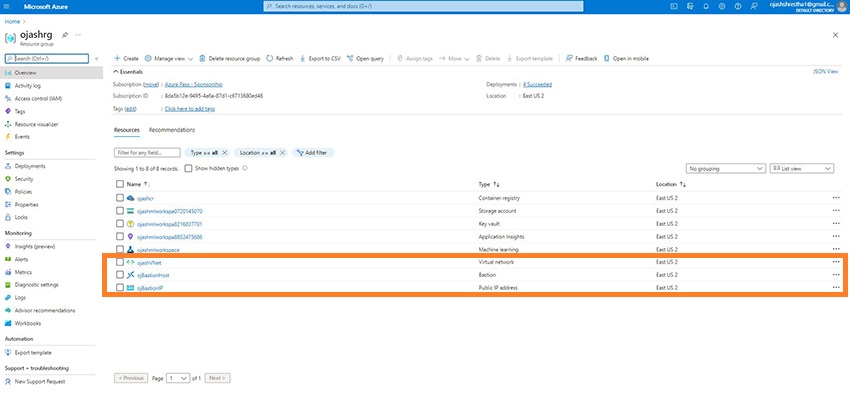This screenshot has height=402, width=850.
Task: Click the ojashcr container registry icon
Action: (130, 198)
